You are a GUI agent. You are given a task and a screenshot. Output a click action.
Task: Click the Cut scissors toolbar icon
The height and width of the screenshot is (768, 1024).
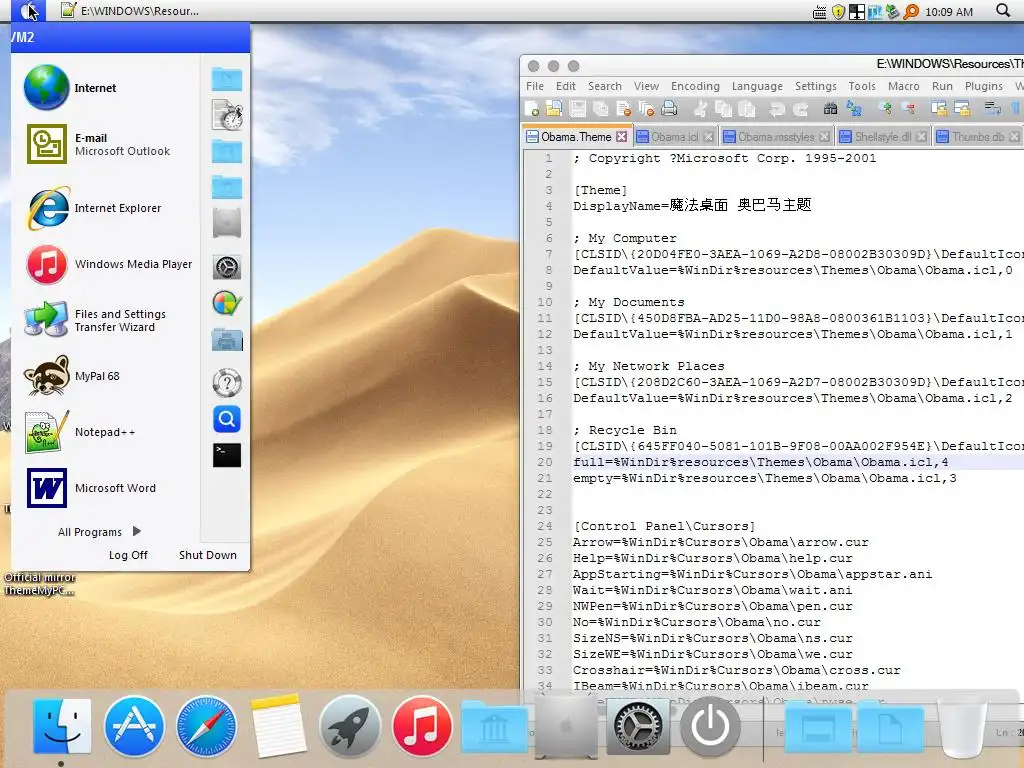pyautogui.click(x=700, y=109)
